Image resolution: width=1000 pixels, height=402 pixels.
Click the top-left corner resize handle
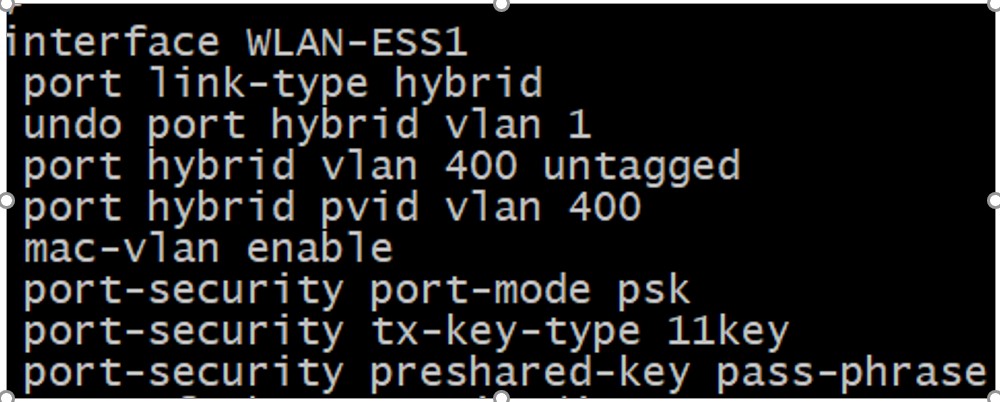(x=4, y=5)
